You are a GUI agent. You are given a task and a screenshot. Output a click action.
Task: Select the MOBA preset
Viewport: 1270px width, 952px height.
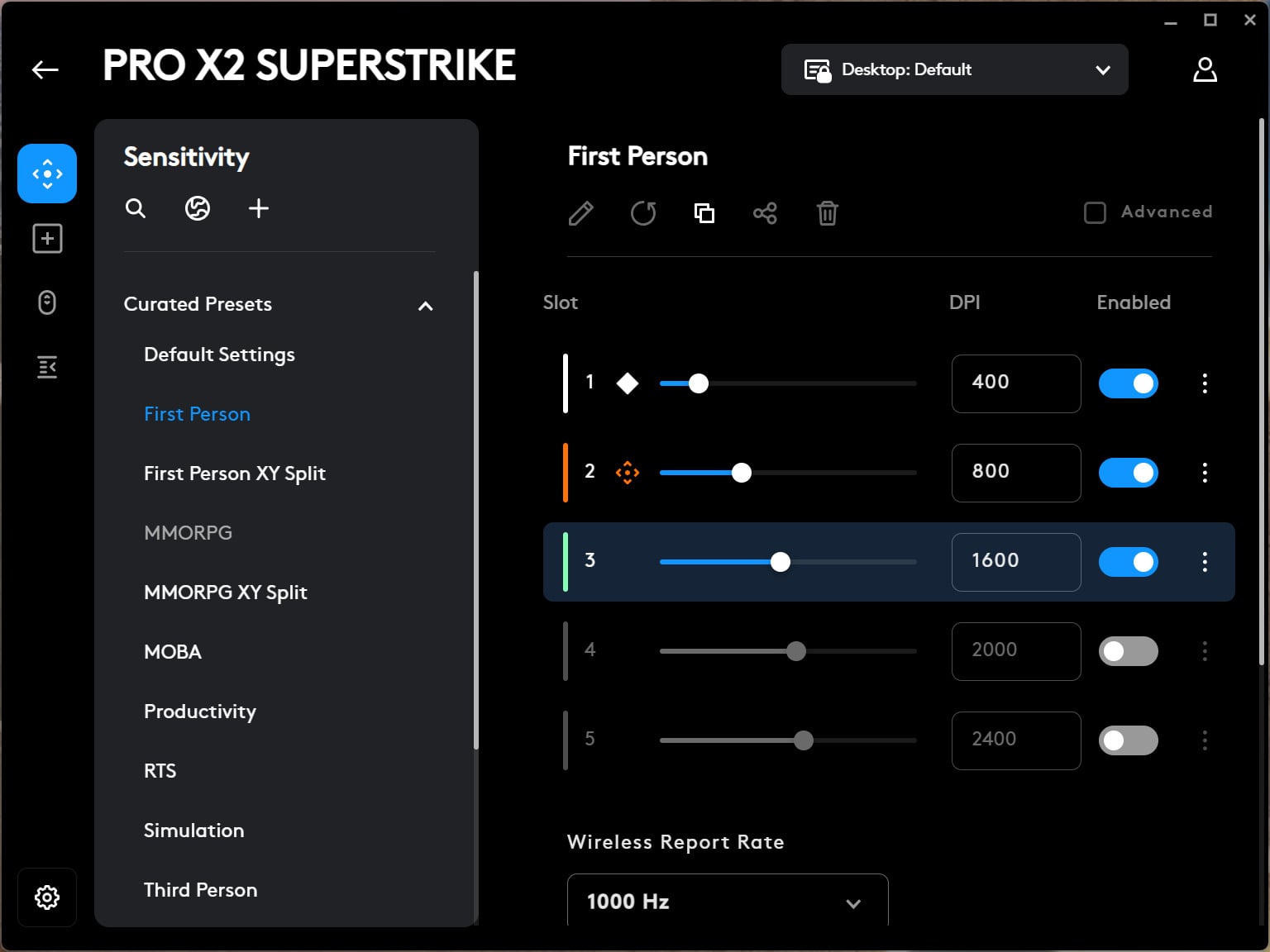[x=172, y=652]
